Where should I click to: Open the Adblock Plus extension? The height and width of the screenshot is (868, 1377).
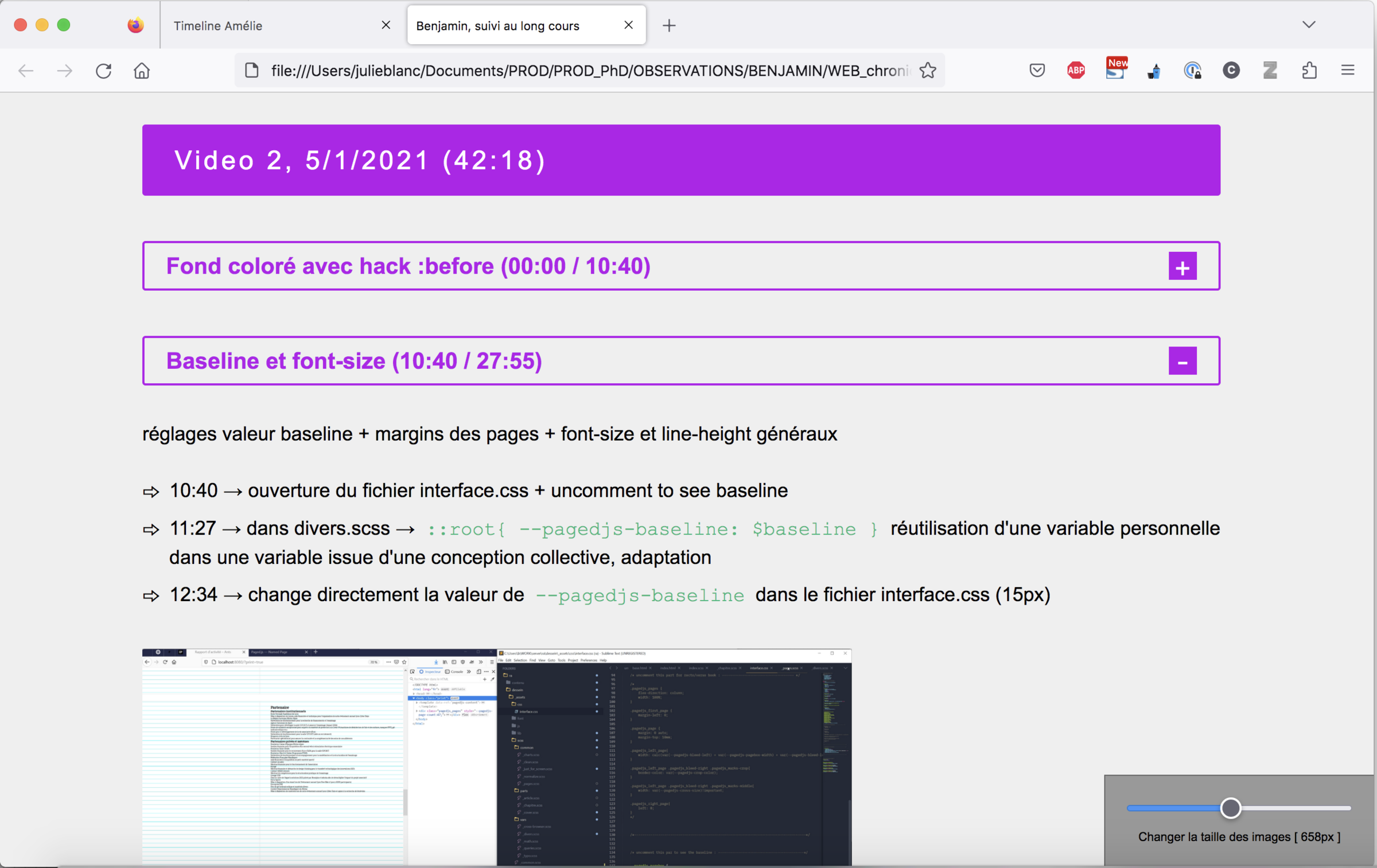(x=1076, y=71)
